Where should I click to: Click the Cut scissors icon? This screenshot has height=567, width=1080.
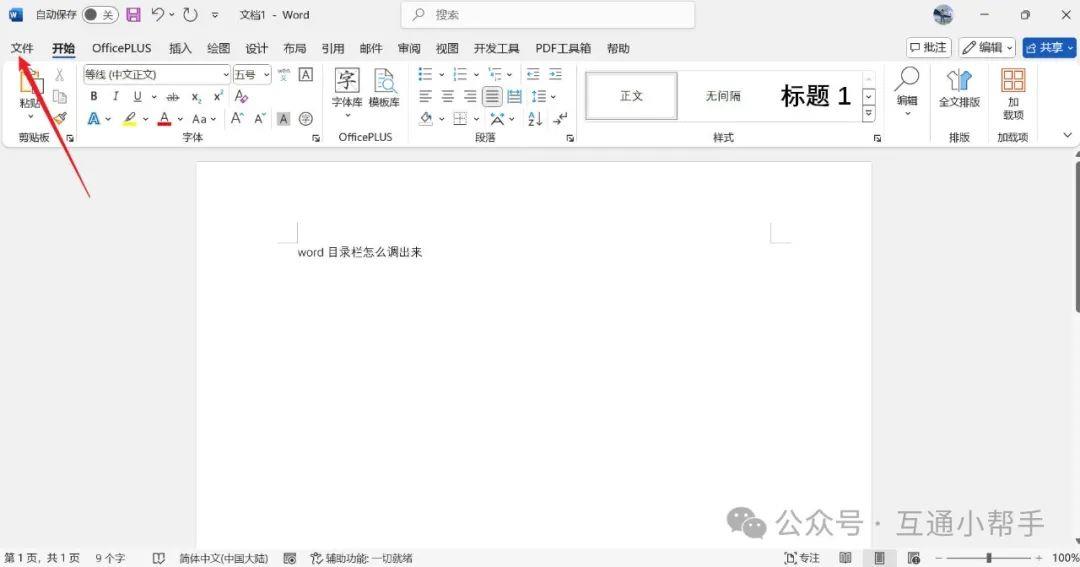pyautogui.click(x=59, y=75)
